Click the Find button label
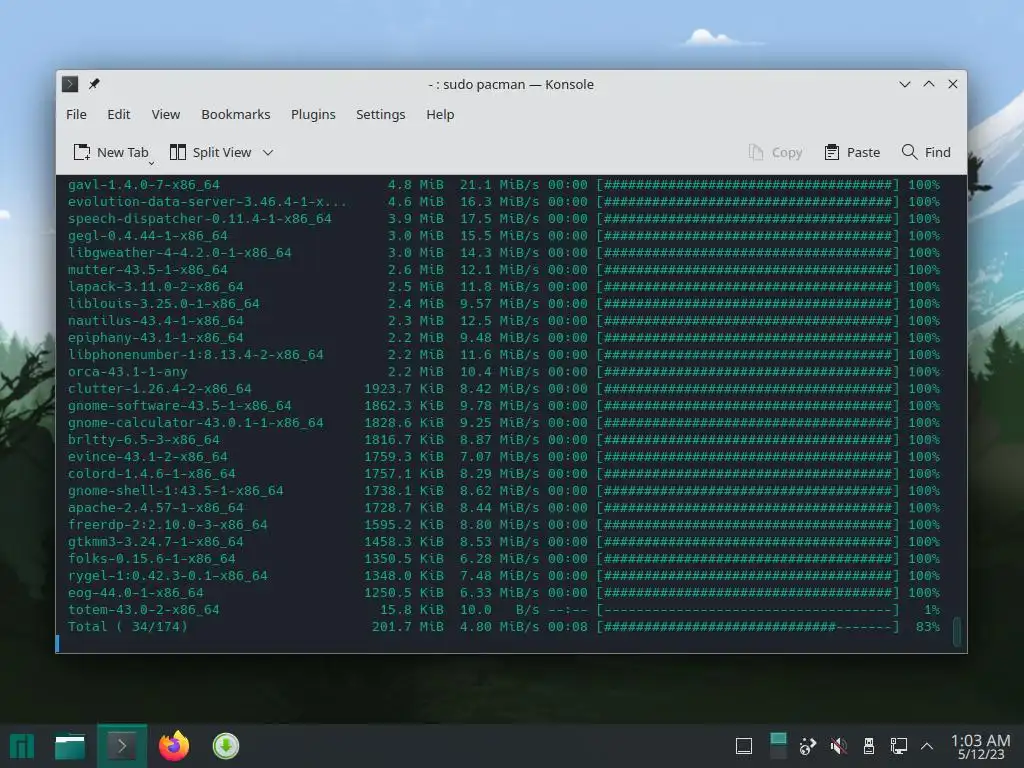The height and width of the screenshot is (768, 1024). [x=938, y=152]
